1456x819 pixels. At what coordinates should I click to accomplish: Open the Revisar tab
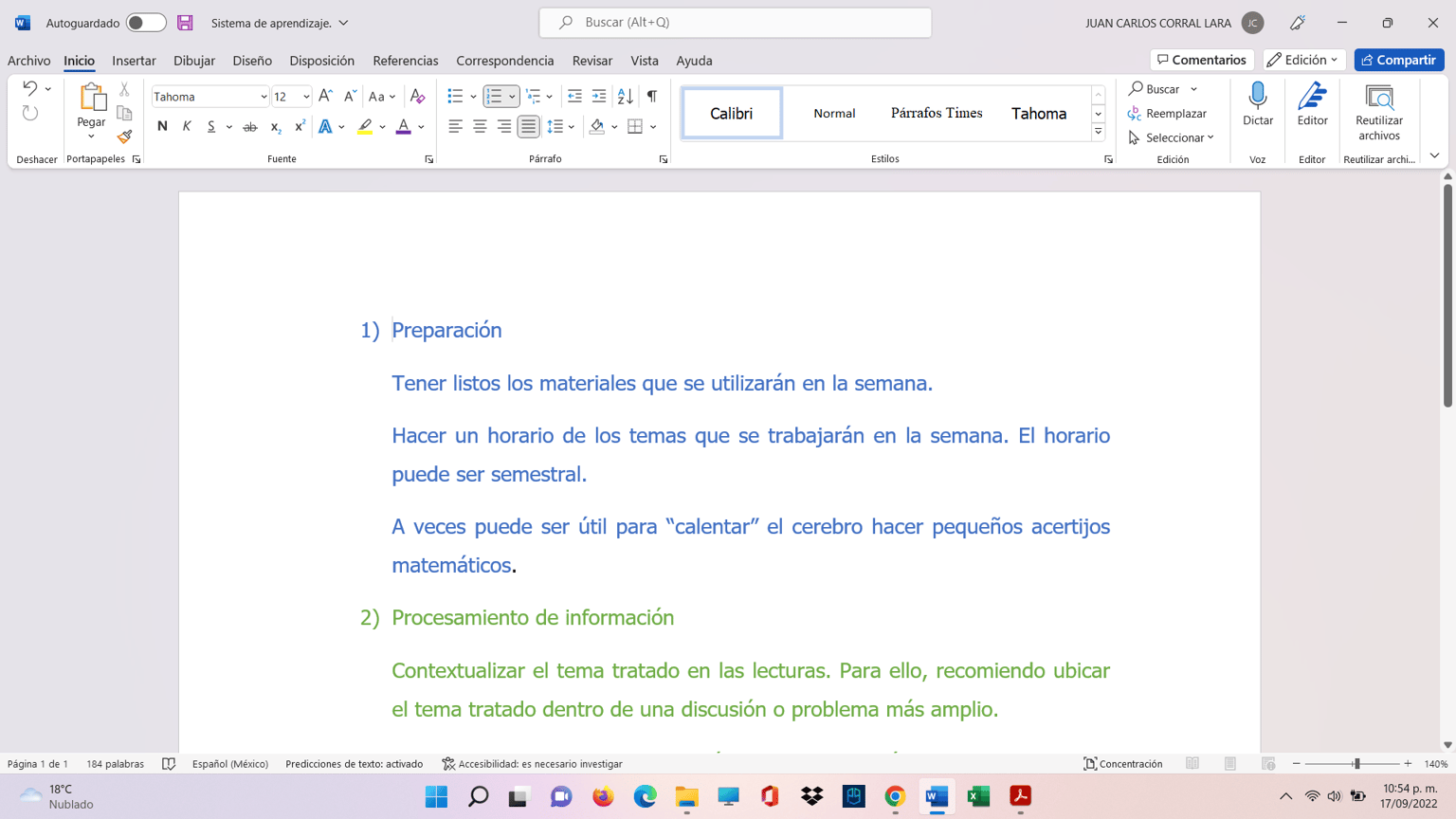click(x=592, y=61)
